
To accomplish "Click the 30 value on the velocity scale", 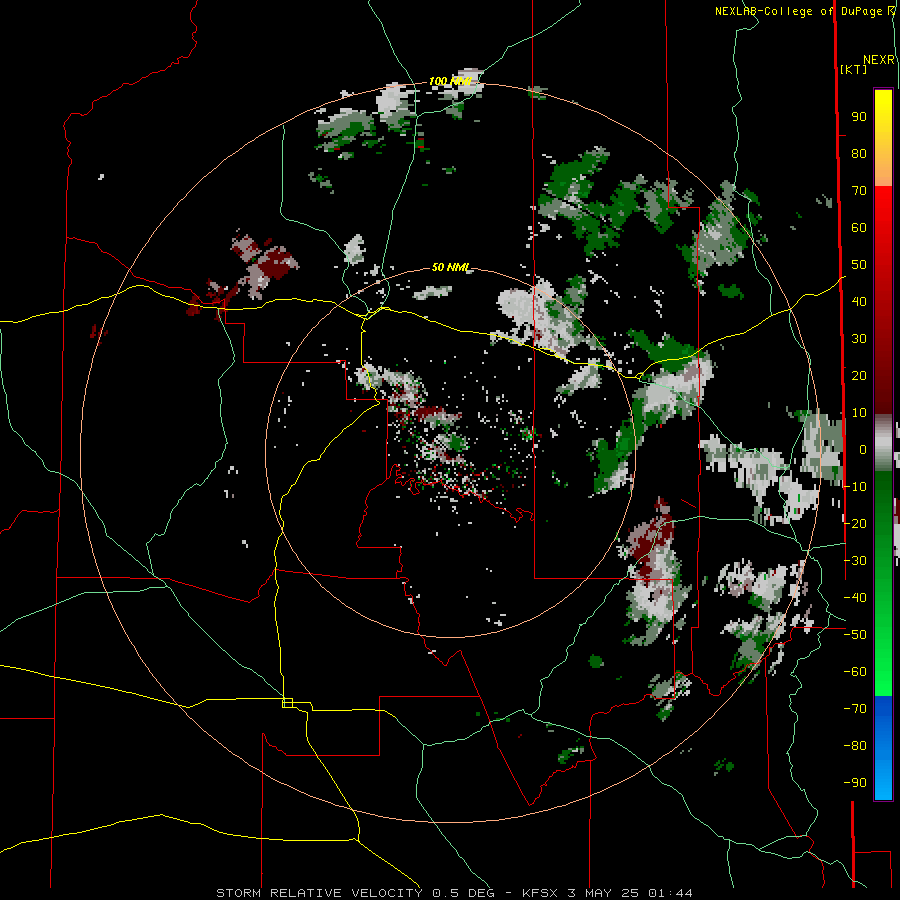I will coord(859,339).
